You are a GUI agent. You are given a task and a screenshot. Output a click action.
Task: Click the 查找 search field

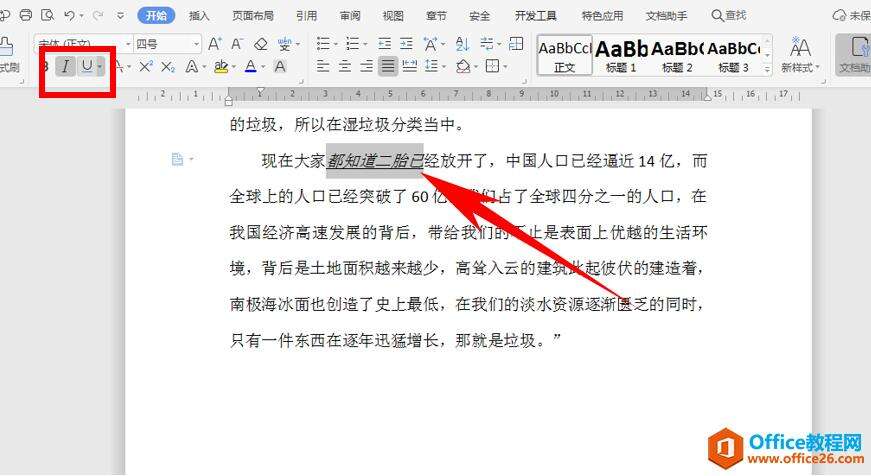pos(729,16)
